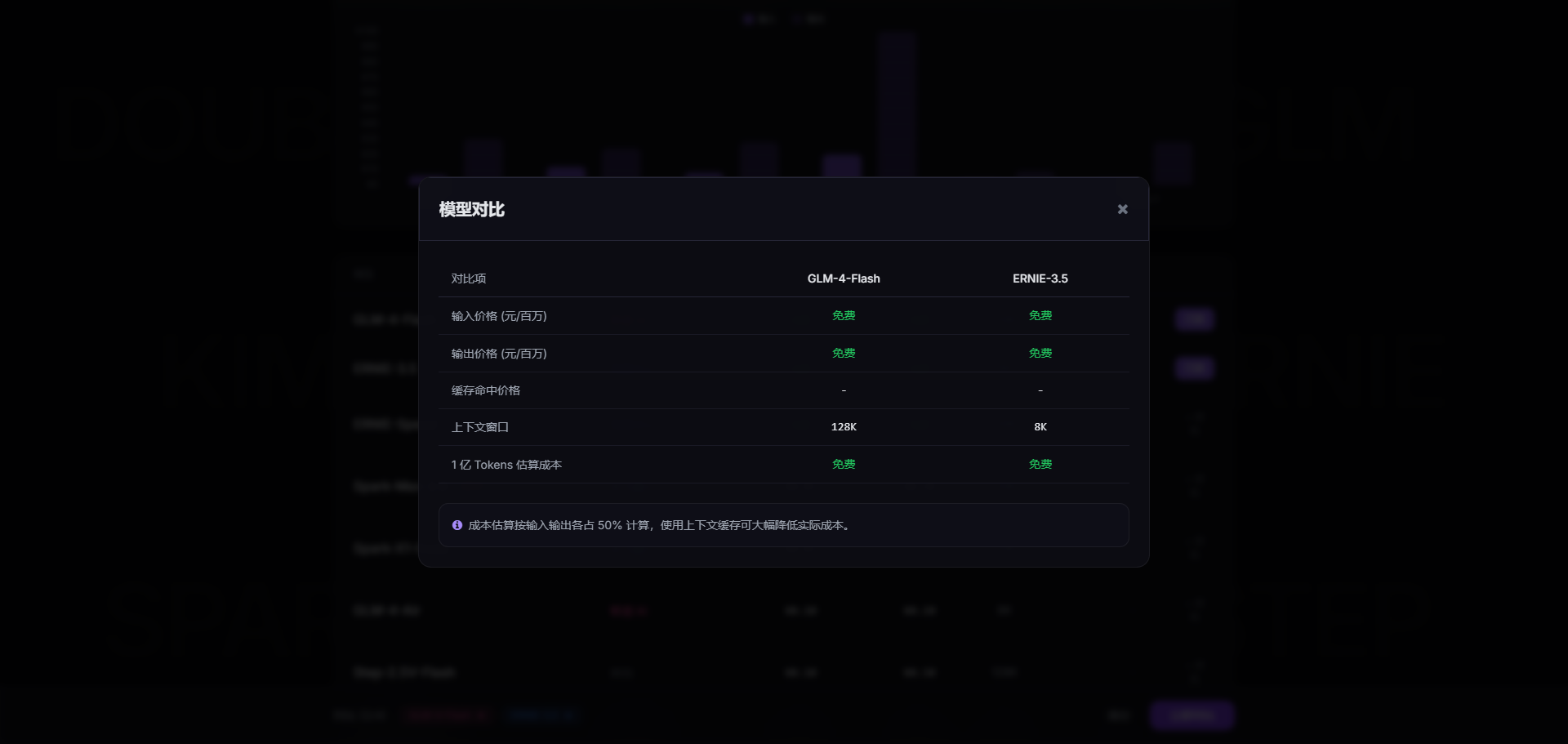Click the 128K context window value

coord(844,427)
